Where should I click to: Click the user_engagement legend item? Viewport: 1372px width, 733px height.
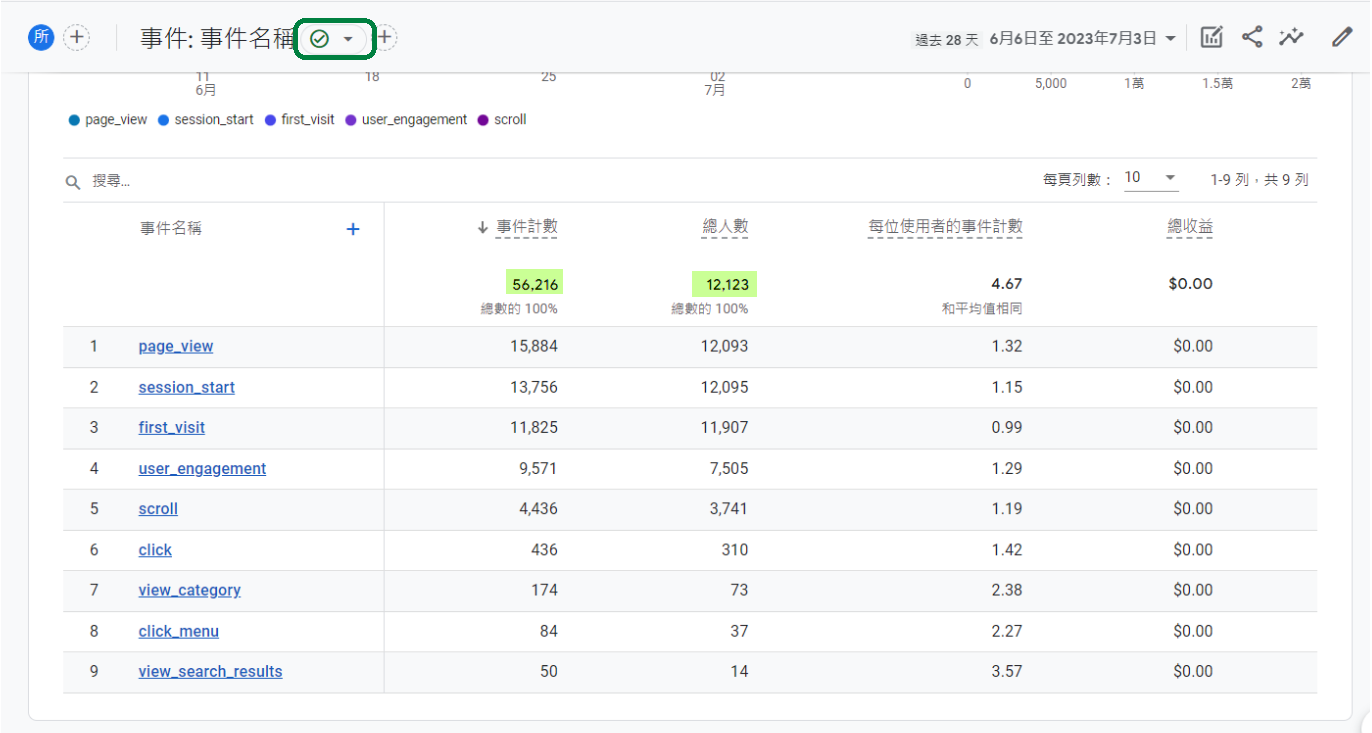click(x=406, y=120)
